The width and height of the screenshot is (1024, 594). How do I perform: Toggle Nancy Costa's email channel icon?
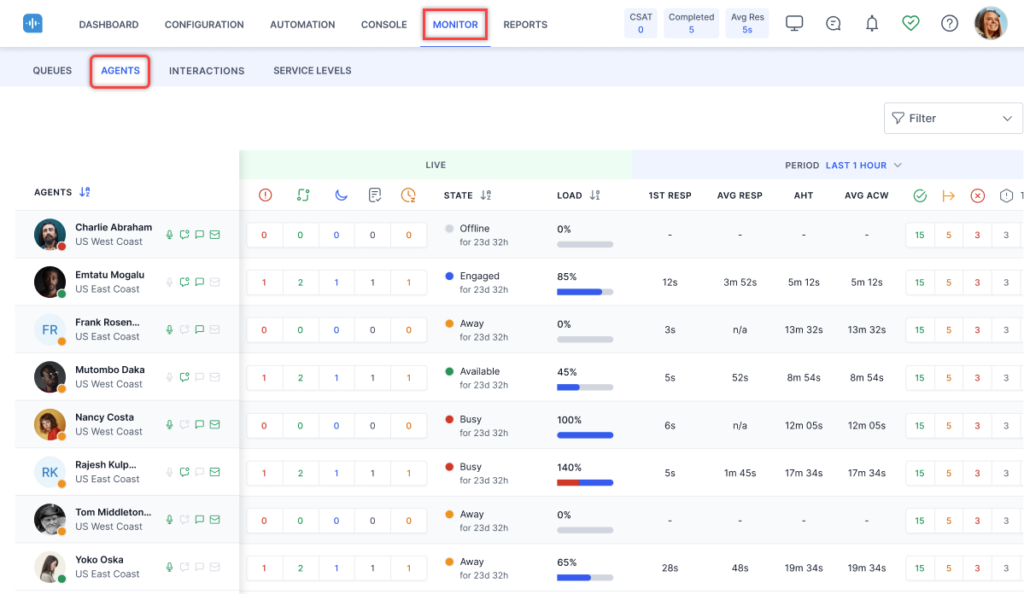coord(214,424)
